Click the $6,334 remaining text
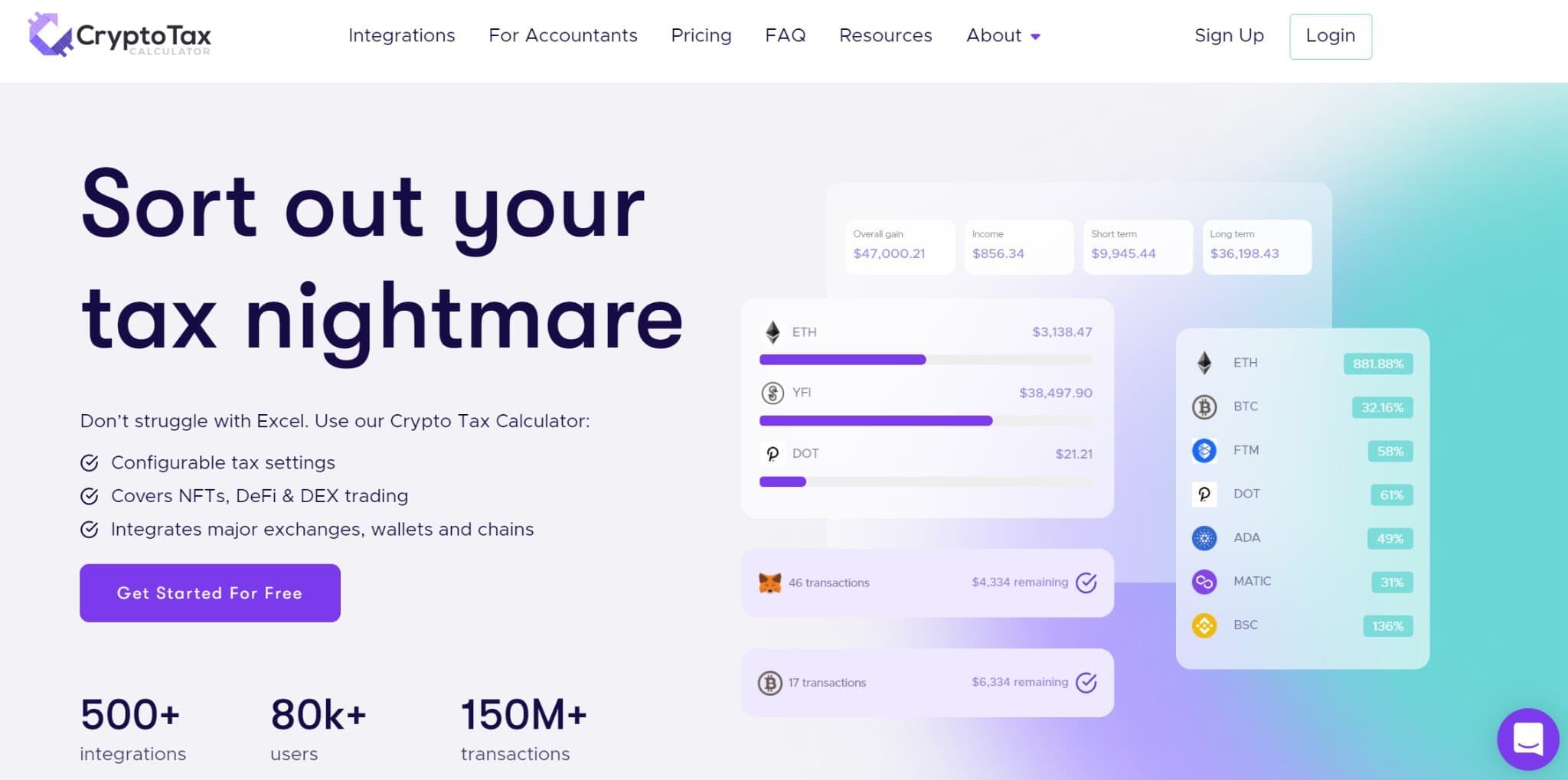This screenshot has width=1568, height=780. [1020, 681]
